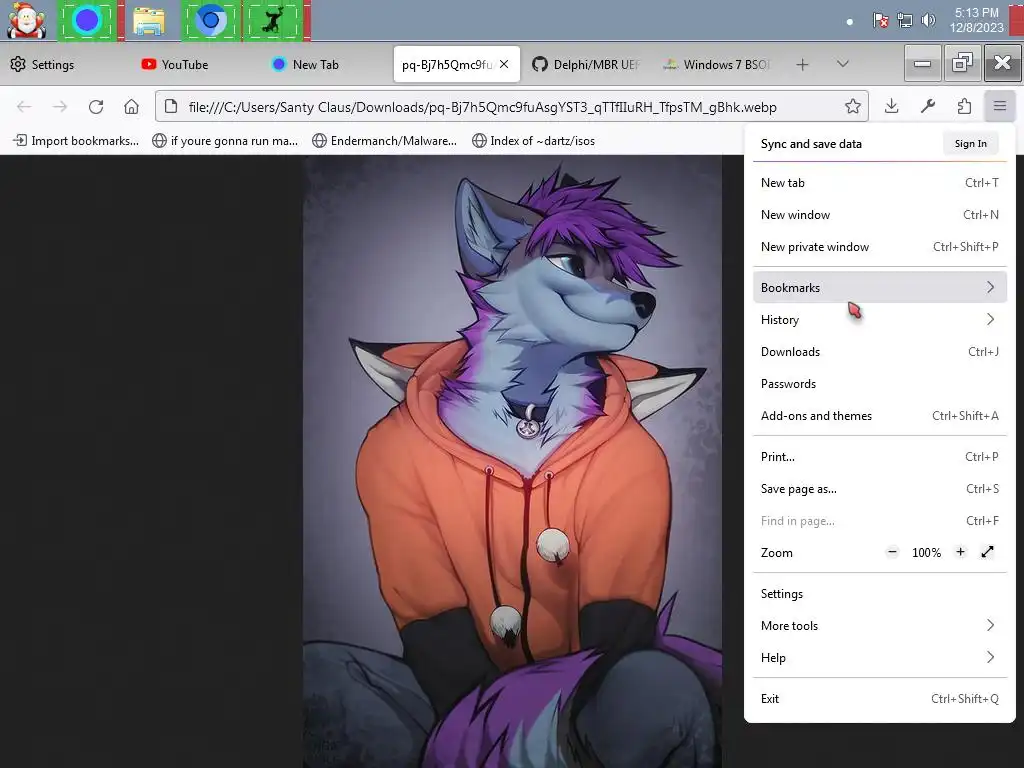Click the page file icon in address bar
1024x768 pixels.
(171, 106)
